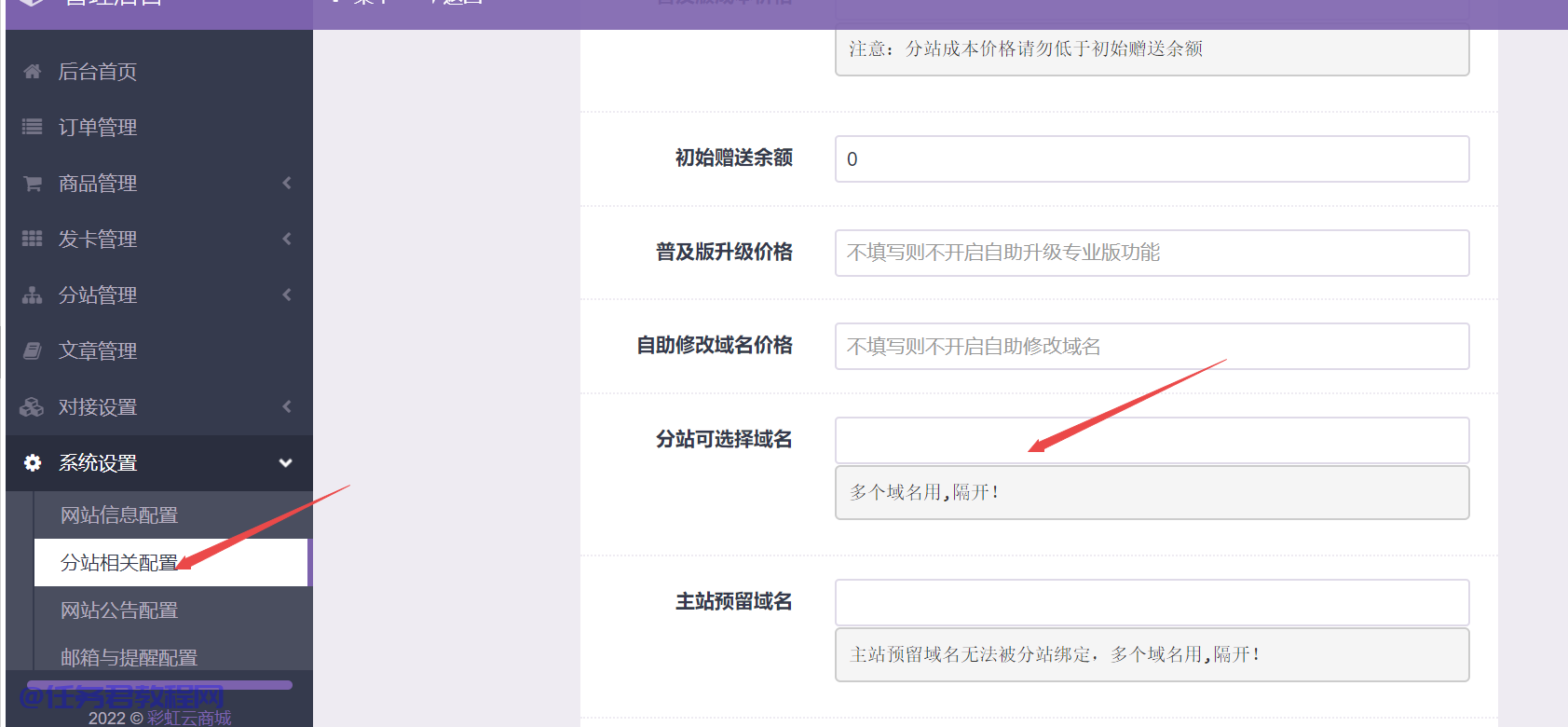Click the book icon beside 文章管理

[32, 351]
